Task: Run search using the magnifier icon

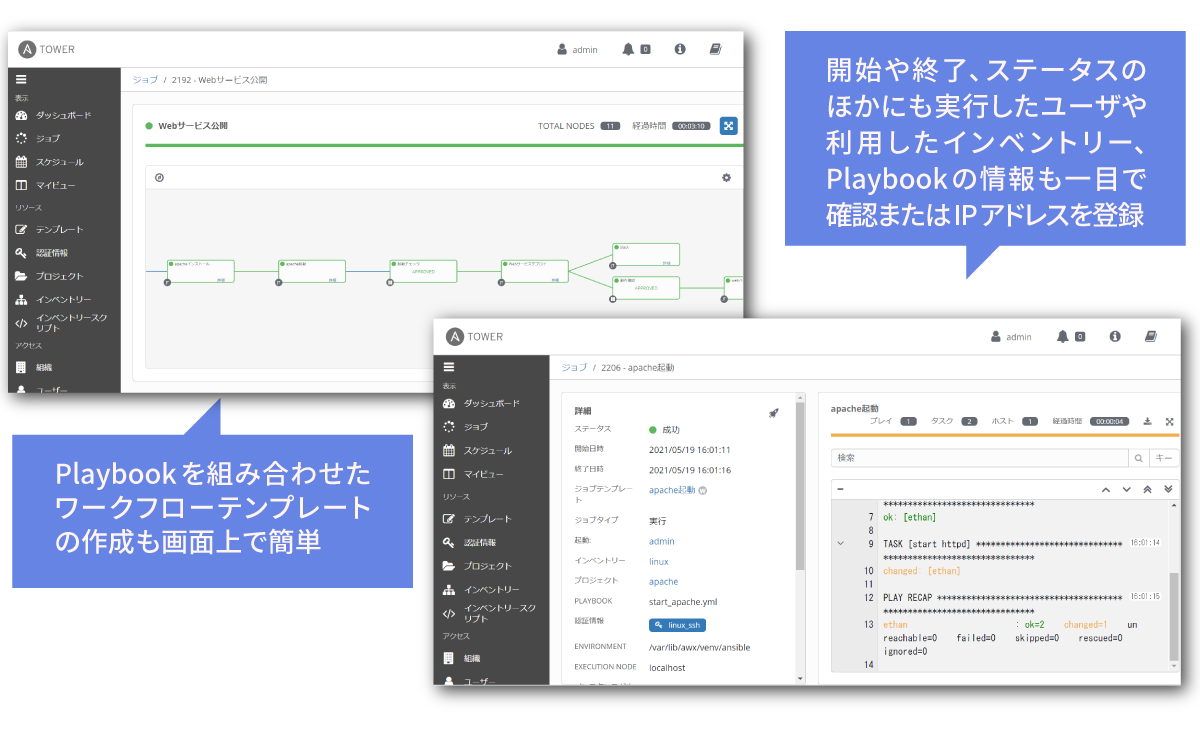Action: point(1138,457)
